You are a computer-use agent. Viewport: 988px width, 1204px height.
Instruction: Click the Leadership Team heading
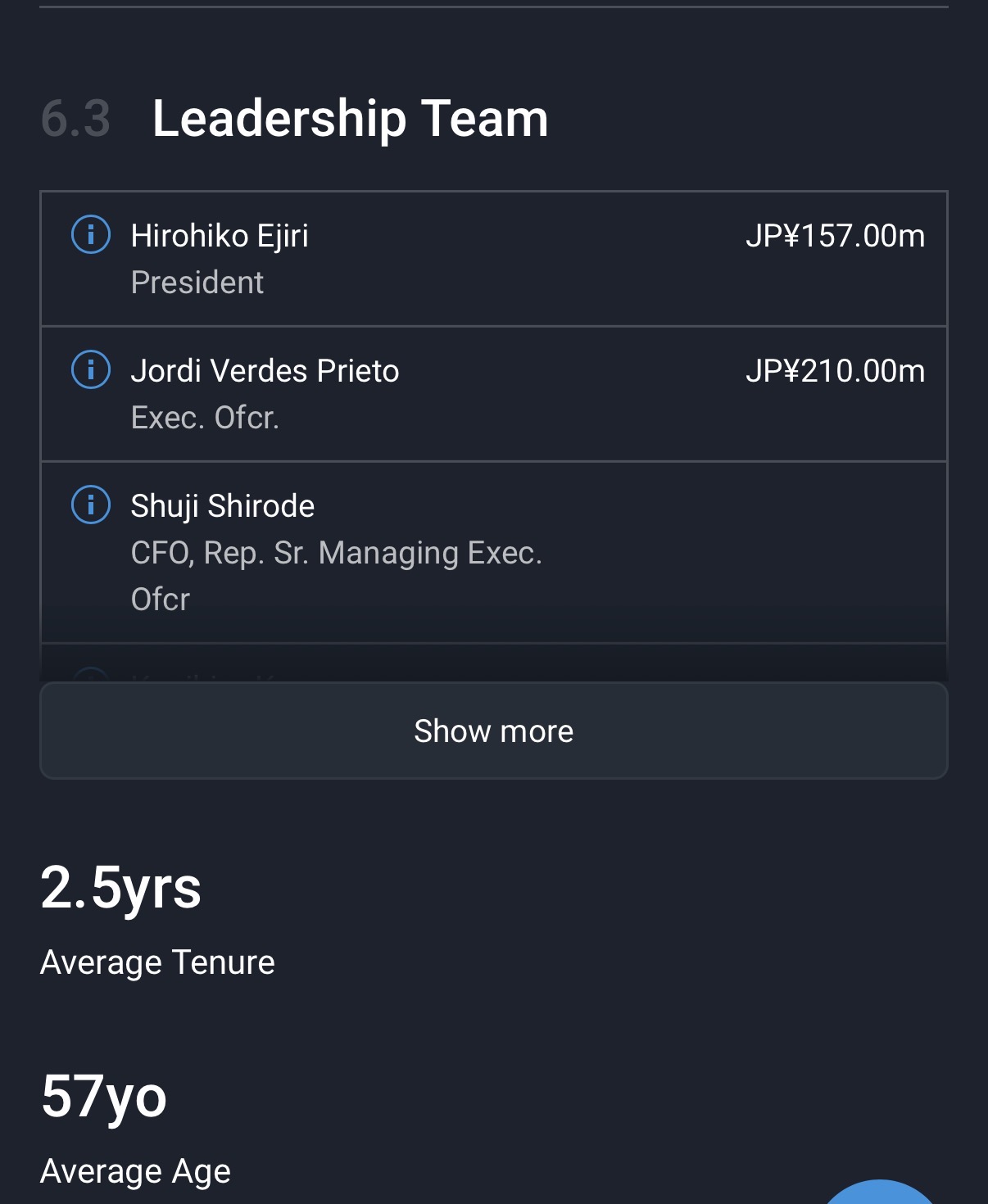point(350,119)
